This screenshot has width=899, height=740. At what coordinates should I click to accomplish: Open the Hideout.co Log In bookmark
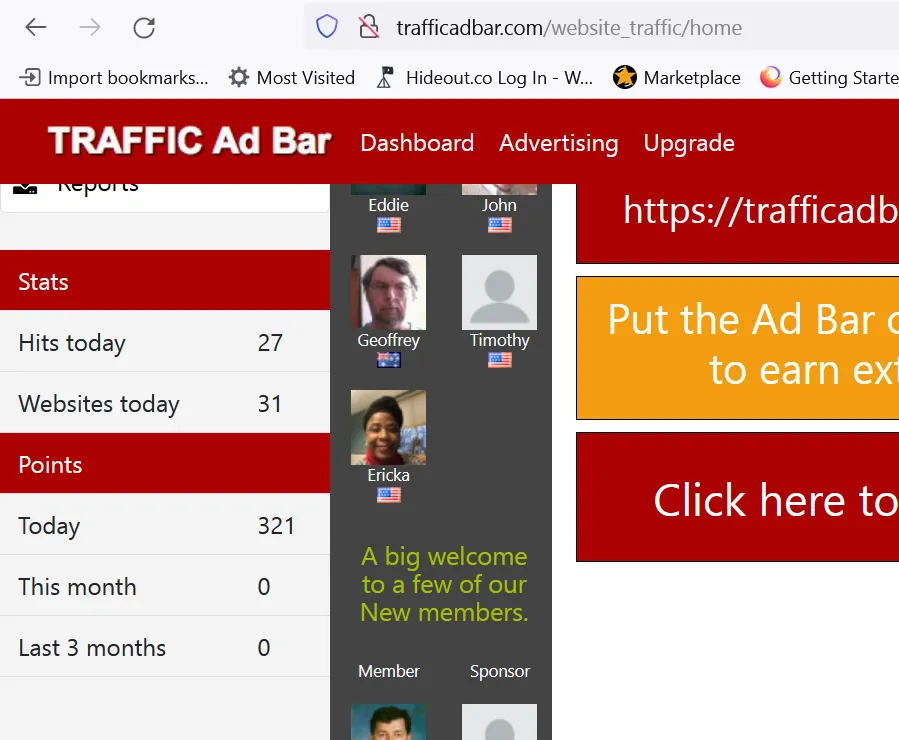coord(484,77)
